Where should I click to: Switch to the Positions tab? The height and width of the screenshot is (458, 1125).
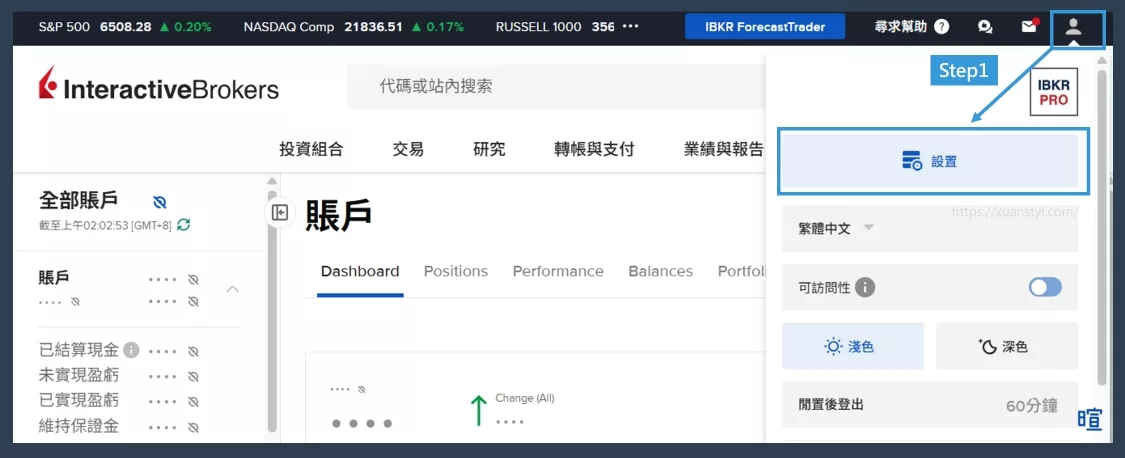[x=456, y=271]
